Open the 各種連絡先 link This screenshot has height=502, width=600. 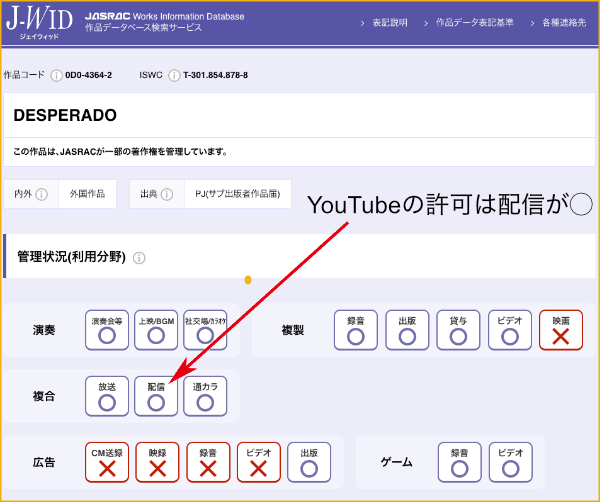click(564, 23)
